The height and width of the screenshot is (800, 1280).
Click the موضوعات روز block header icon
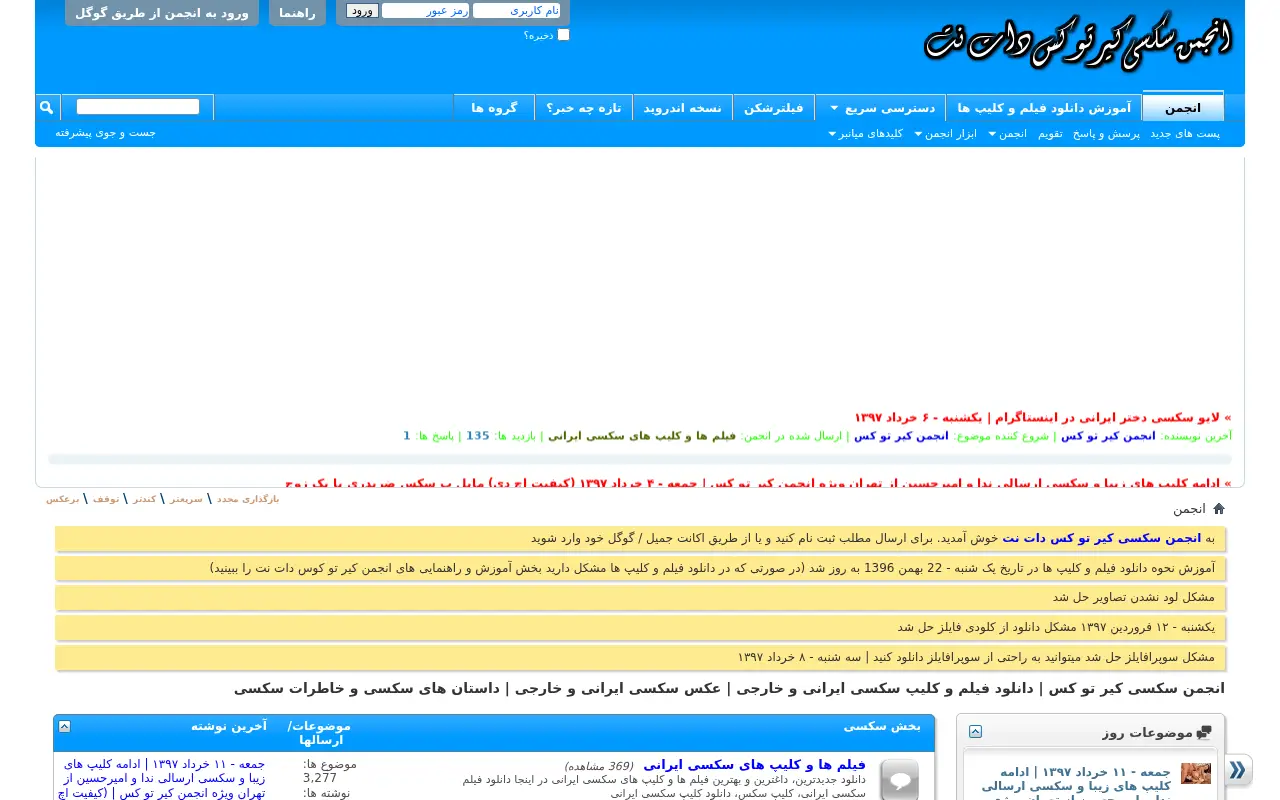point(1204,733)
